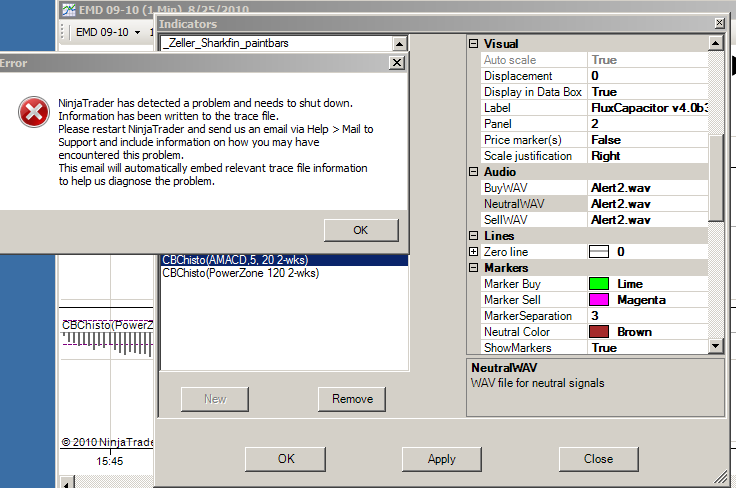Collapse the Lines property group
Screen dimensions: 736x488
[x=474, y=236]
